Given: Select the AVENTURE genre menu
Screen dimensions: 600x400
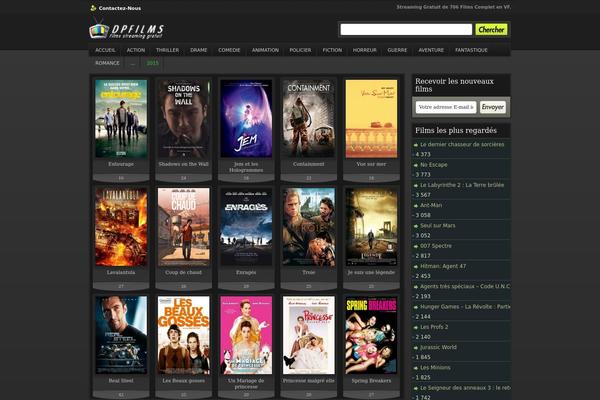Looking at the screenshot, I should pyautogui.click(x=431, y=50).
